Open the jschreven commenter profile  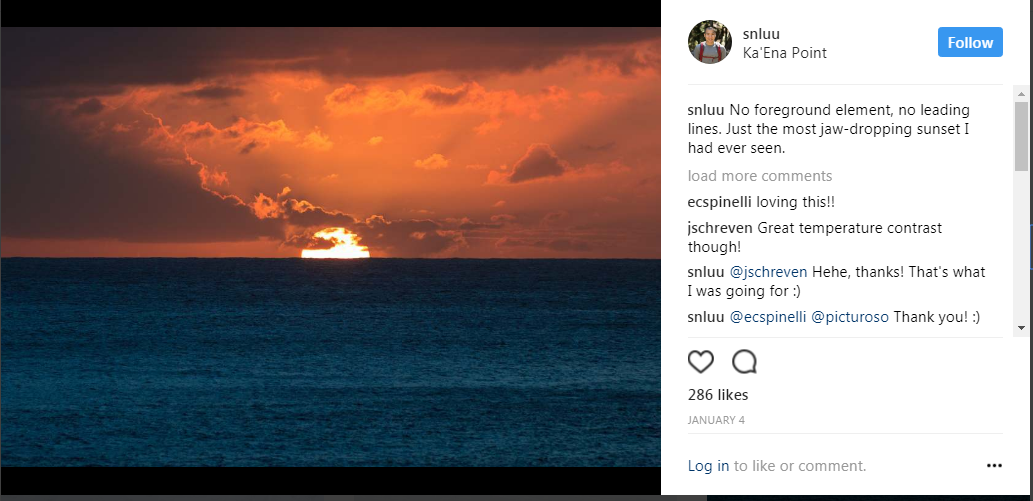point(720,228)
